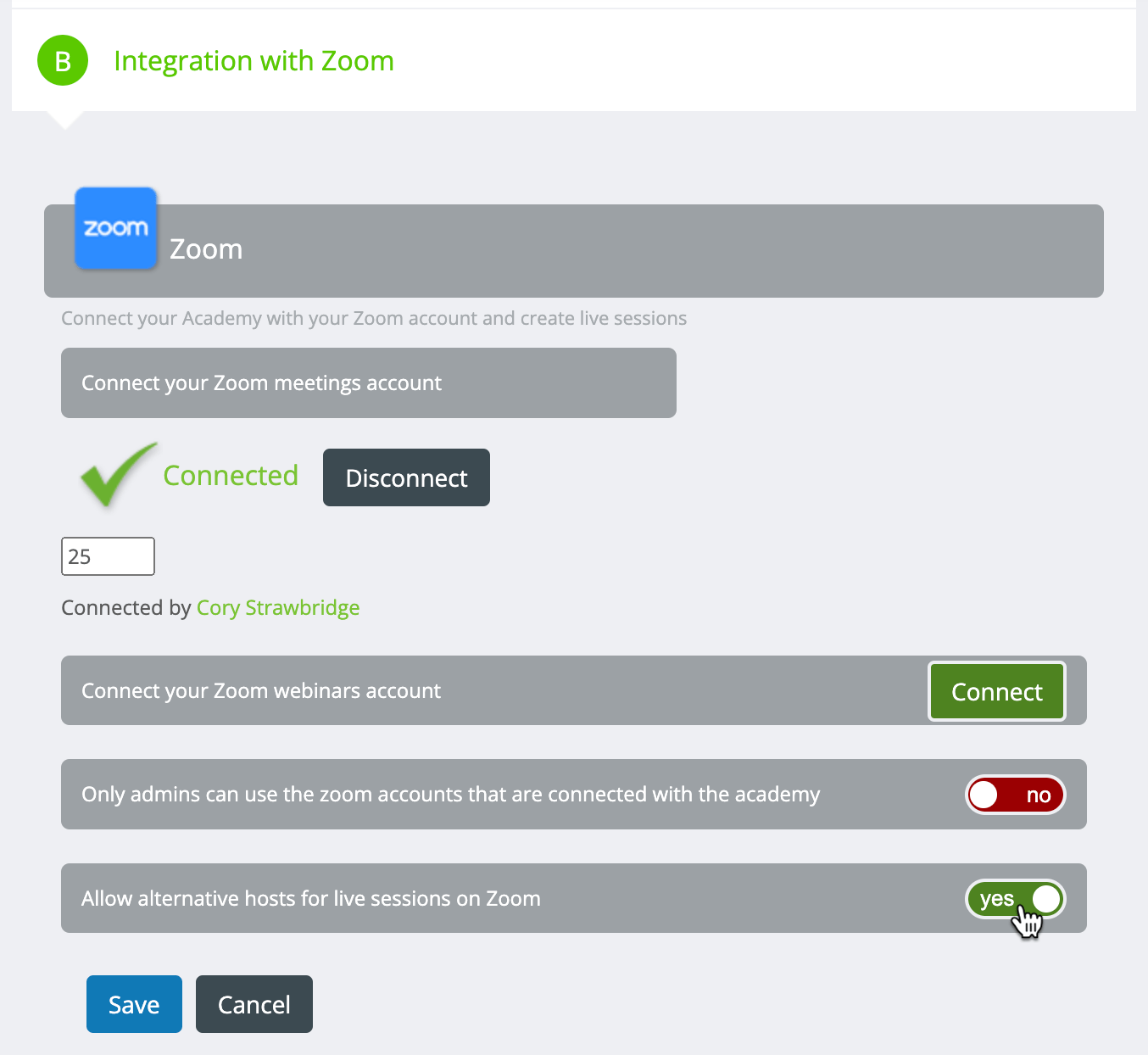
Task: Expand the Connect your Zoom meetings account section
Action: 368,382
